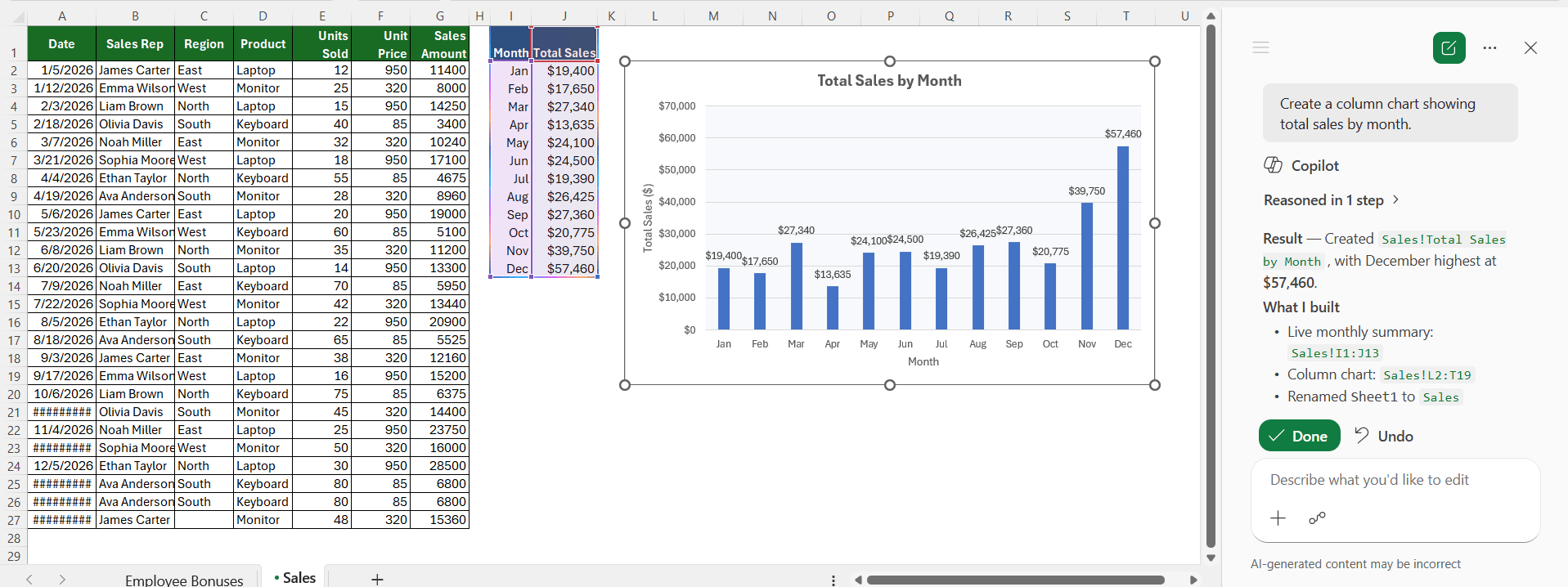Image resolution: width=1568 pixels, height=587 pixels.
Task: Select the chart title 'Total Sales by Month'
Action: pyautogui.click(x=889, y=81)
